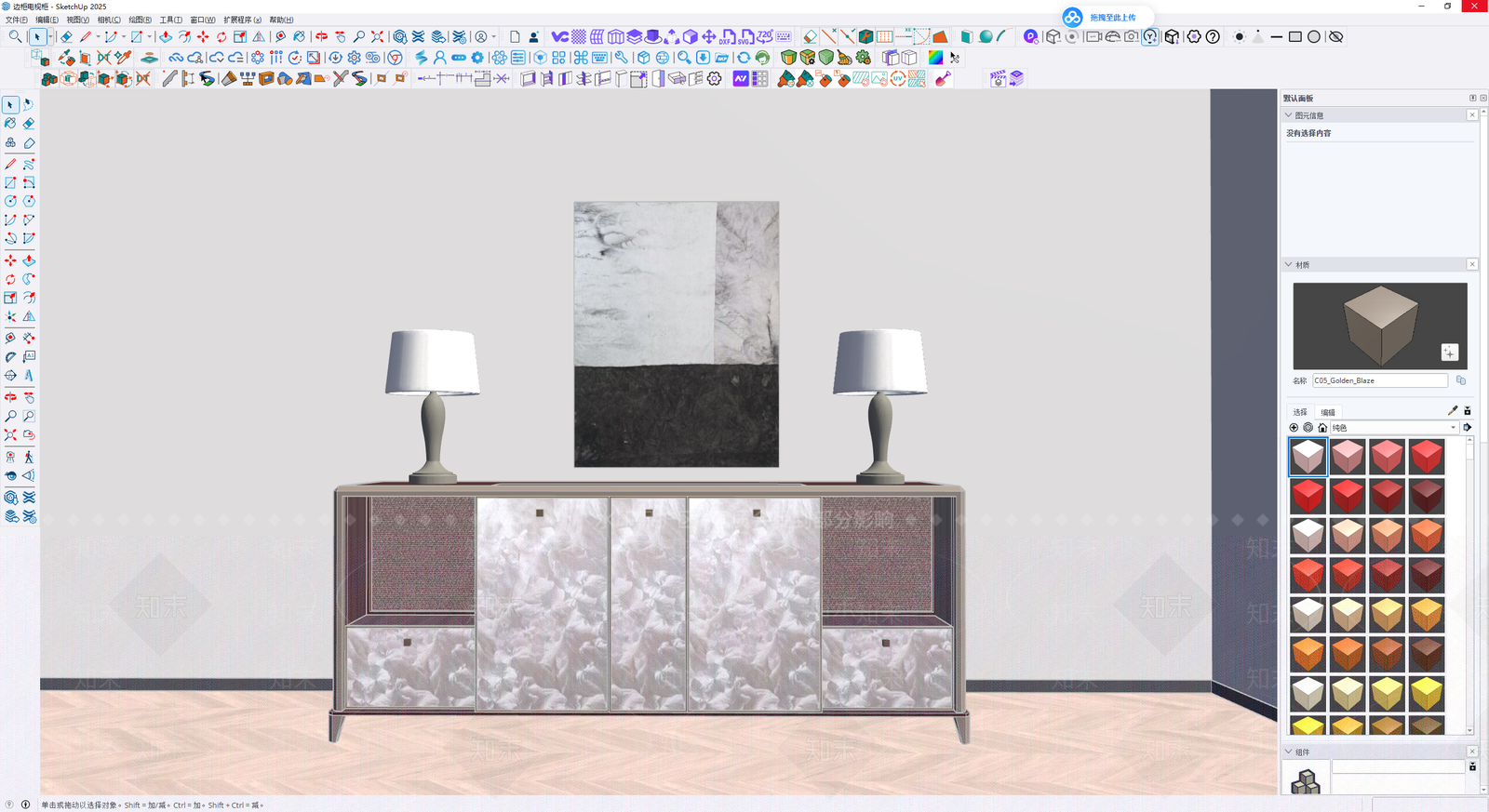Viewport: 1489px width, 812px height.
Task: Pin the 默认面板 tray
Action: coord(1472,98)
